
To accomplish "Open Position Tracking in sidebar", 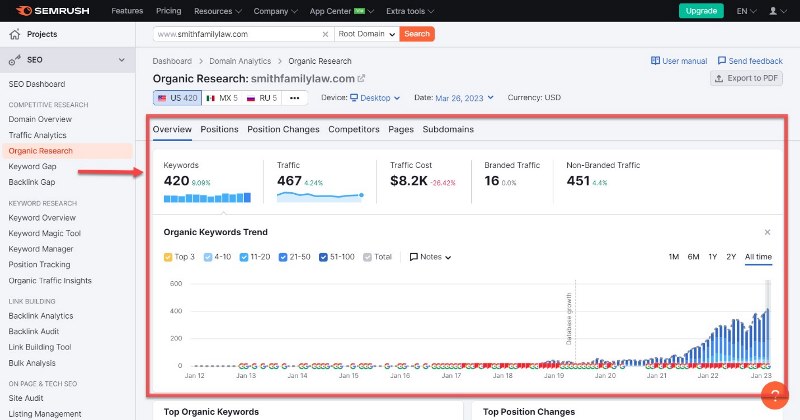I will [x=39, y=264].
